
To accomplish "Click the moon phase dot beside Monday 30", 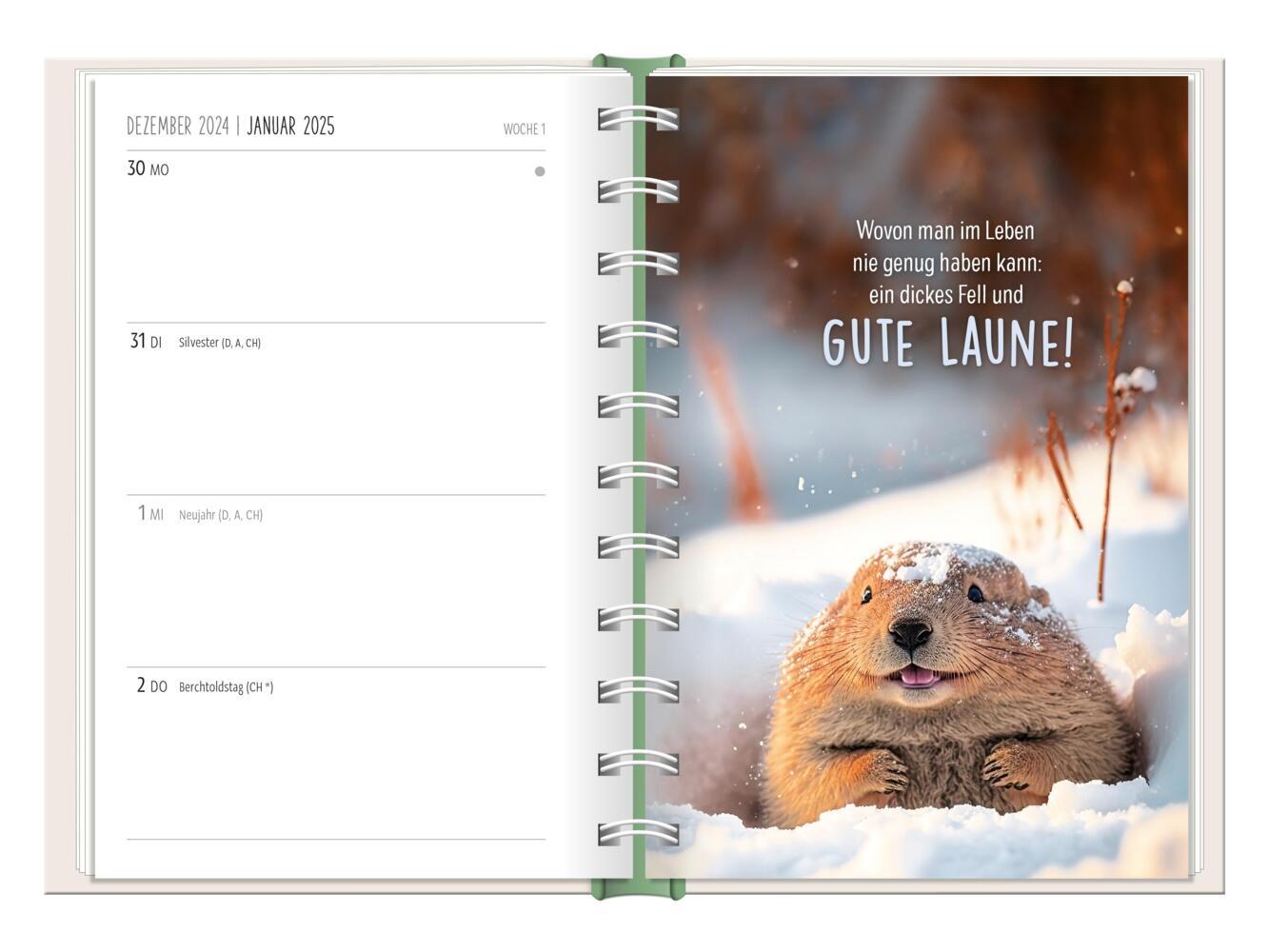I will tap(540, 171).
